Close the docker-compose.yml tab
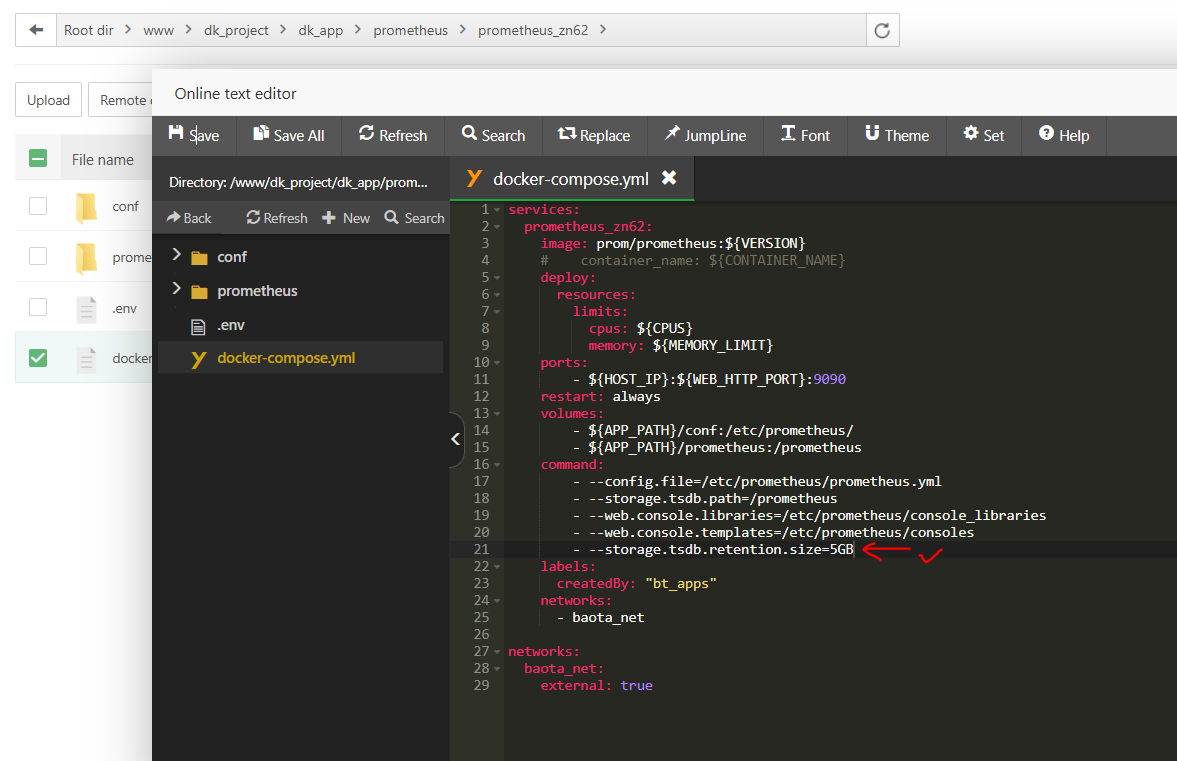1177x761 pixels. pyautogui.click(x=669, y=178)
